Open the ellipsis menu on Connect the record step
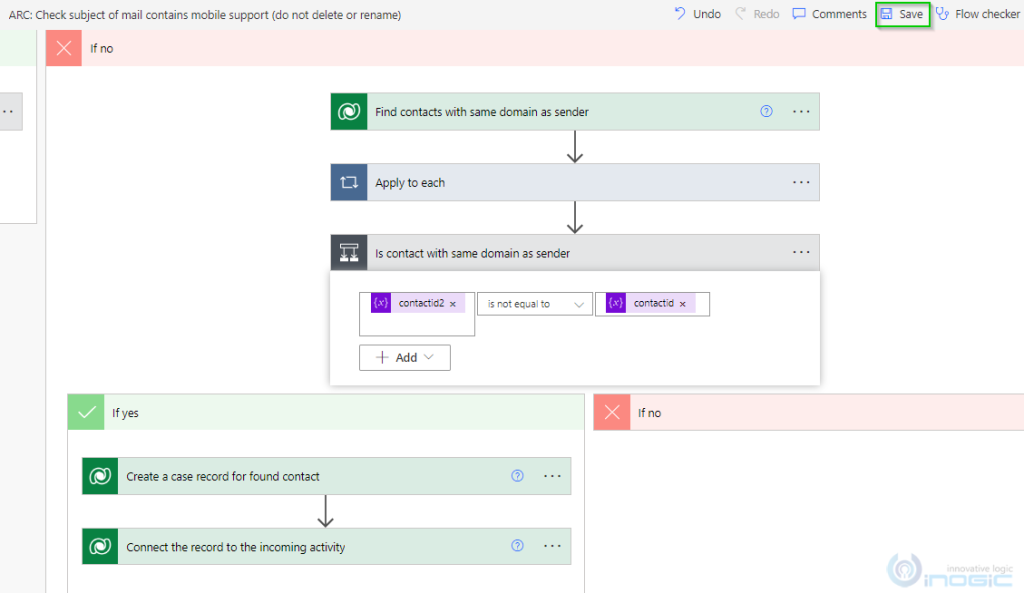Viewport: 1024px width, 593px height. click(x=552, y=545)
